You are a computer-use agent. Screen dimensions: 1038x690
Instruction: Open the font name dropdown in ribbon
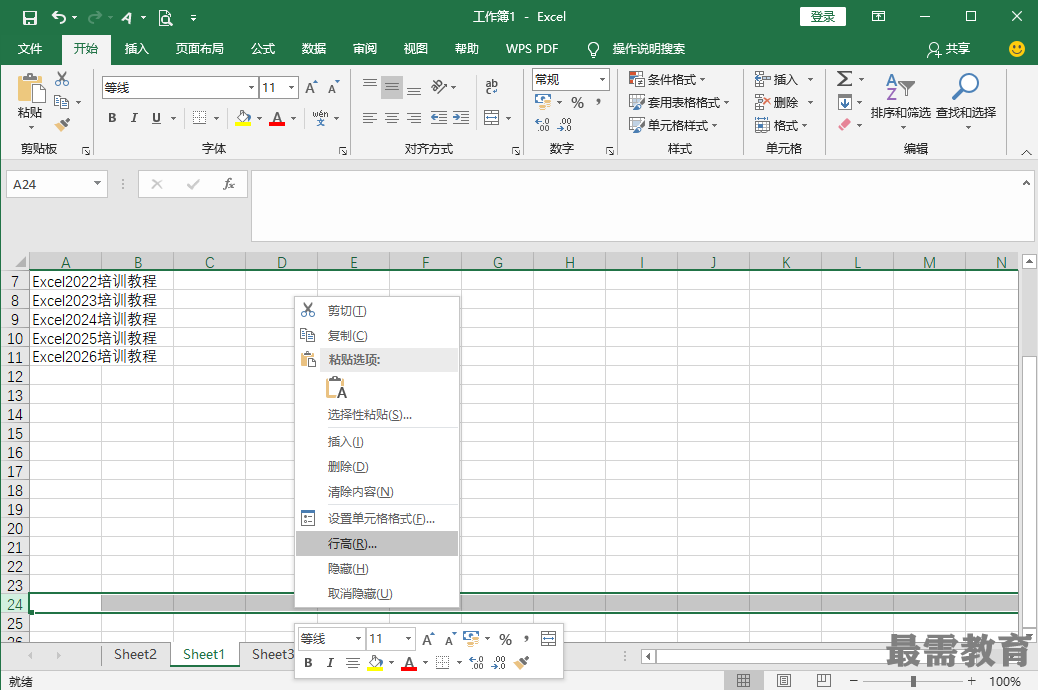coord(251,87)
